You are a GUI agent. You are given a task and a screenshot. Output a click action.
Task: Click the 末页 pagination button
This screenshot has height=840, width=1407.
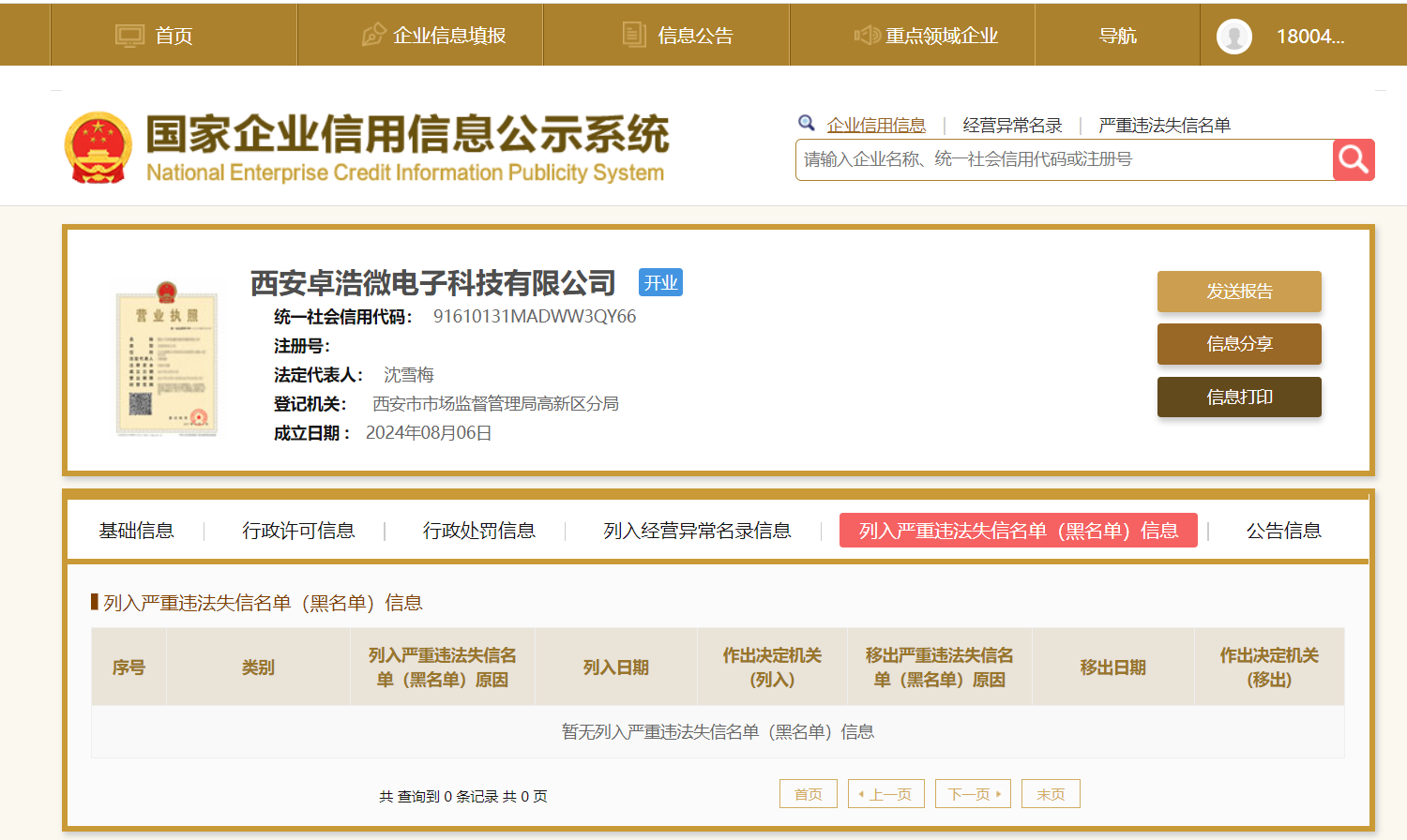[x=1051, y=794]
